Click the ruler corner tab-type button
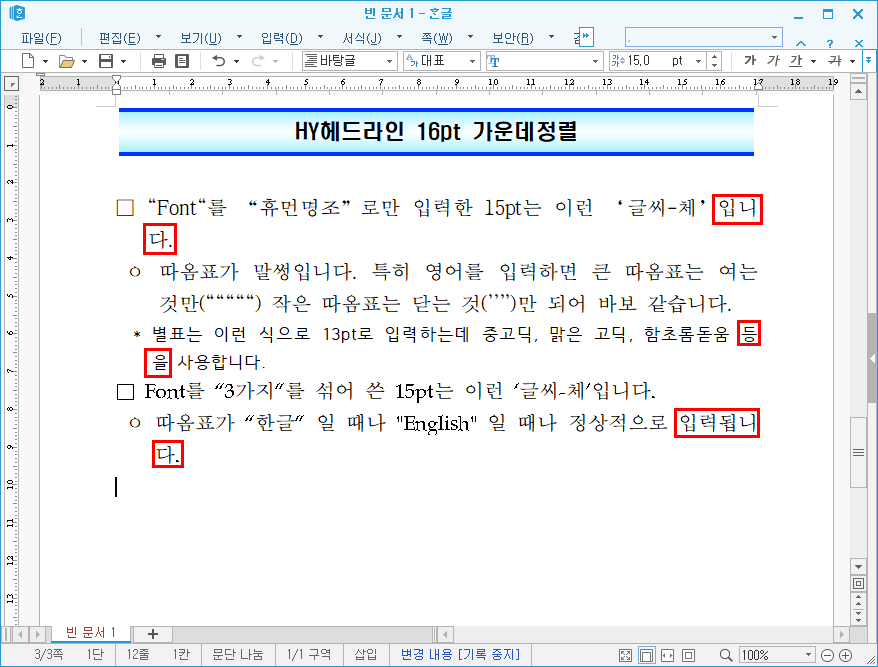Screen dimensions: 878x667 point(11,83)
